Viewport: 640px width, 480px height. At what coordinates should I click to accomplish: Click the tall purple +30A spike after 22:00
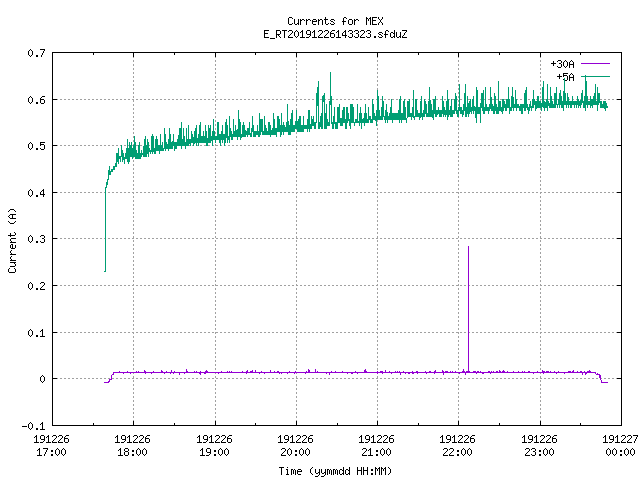click(x=468, y=309)
